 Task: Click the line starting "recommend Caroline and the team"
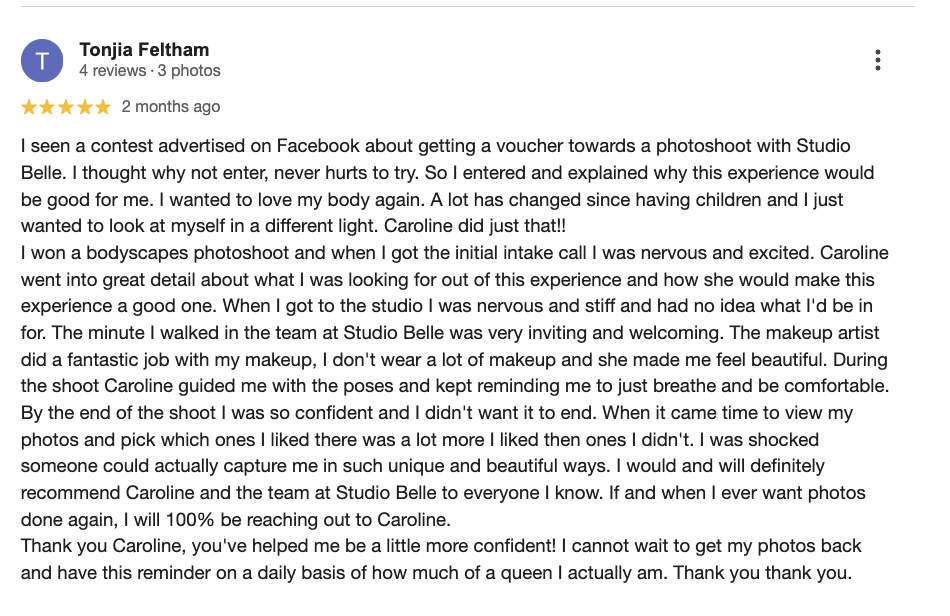tap(443, 492)
